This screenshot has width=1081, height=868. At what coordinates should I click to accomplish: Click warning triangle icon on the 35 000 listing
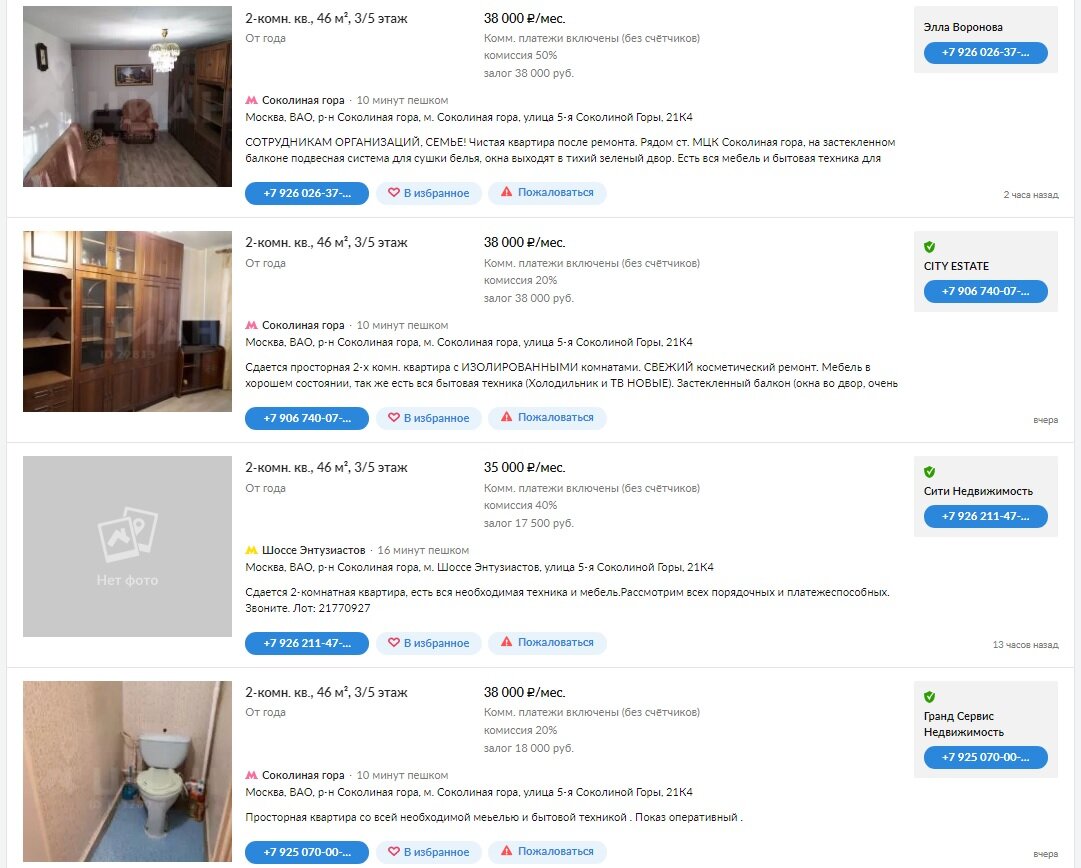click(507, 642)
